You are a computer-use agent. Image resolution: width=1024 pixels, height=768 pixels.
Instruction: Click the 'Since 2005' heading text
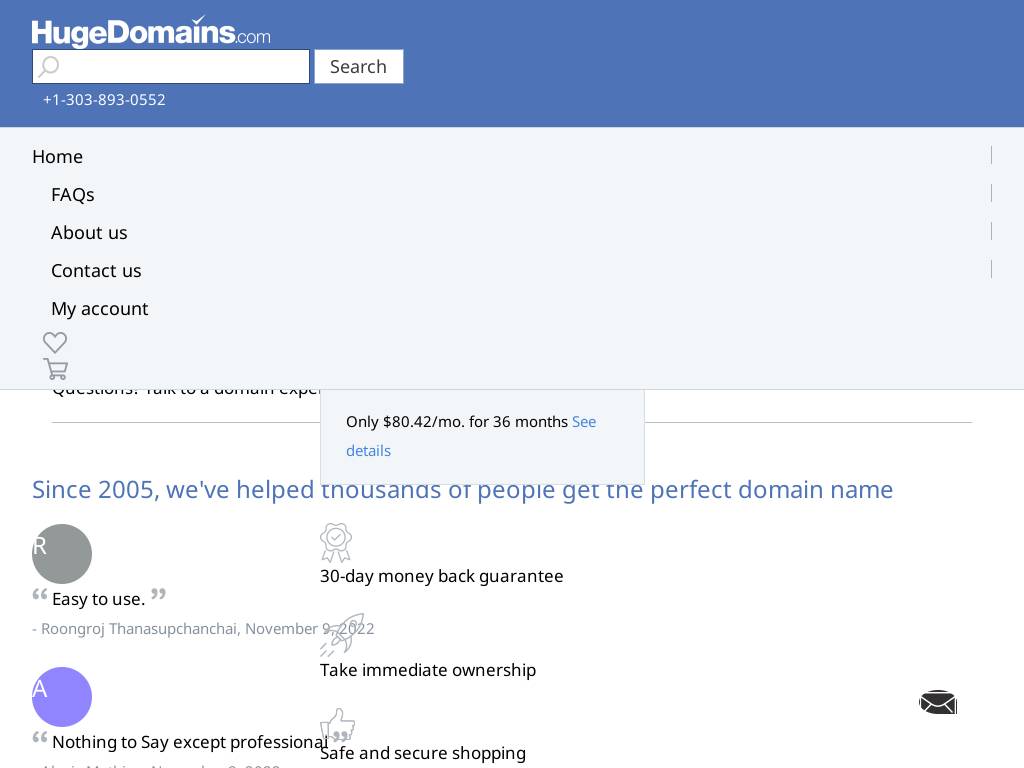tap(462, 490)
